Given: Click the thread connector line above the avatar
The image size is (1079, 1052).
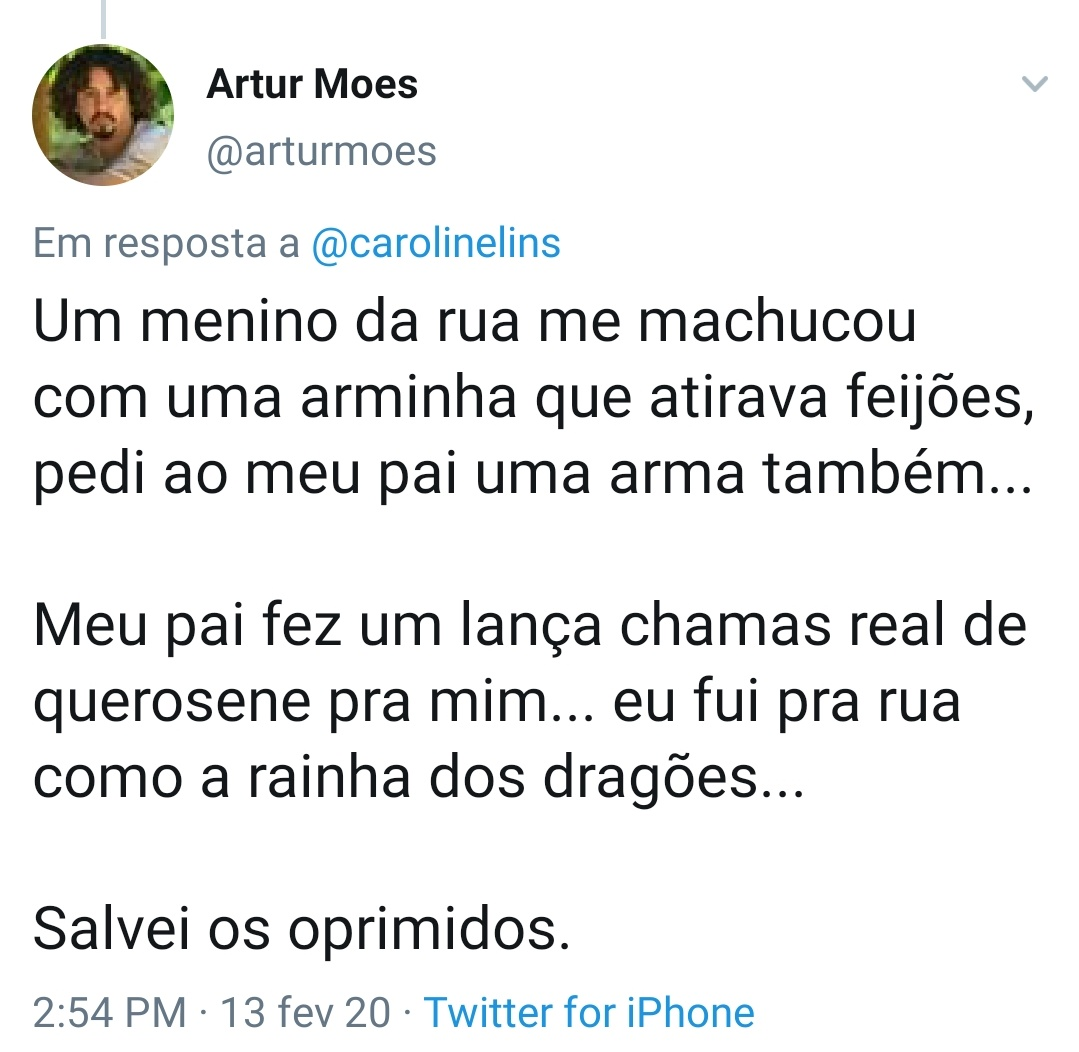Looking at the screenshot, I should tap(103, 18).
